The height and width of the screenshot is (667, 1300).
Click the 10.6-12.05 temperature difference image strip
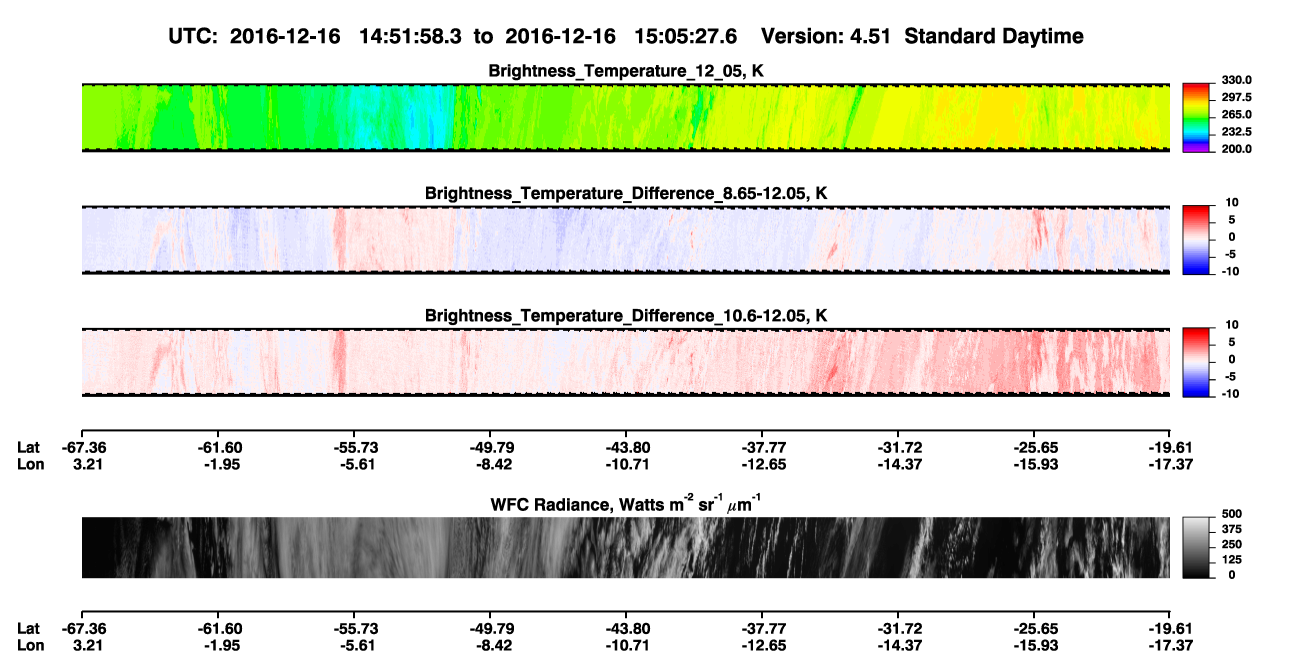625,362
